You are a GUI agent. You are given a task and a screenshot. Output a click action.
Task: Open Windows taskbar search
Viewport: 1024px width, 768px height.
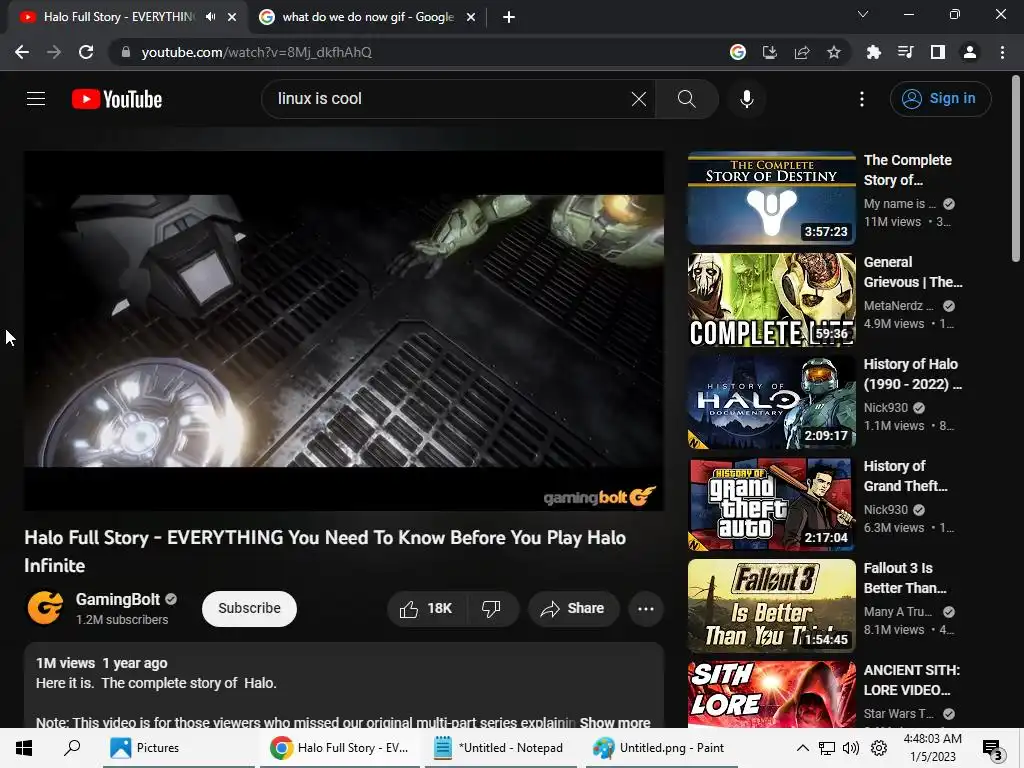pyautogui.click(x=72, y=748)
